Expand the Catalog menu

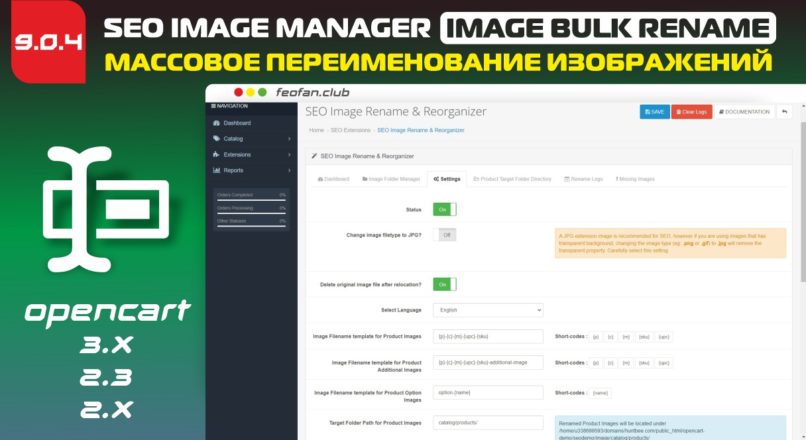tap(251, 138)
